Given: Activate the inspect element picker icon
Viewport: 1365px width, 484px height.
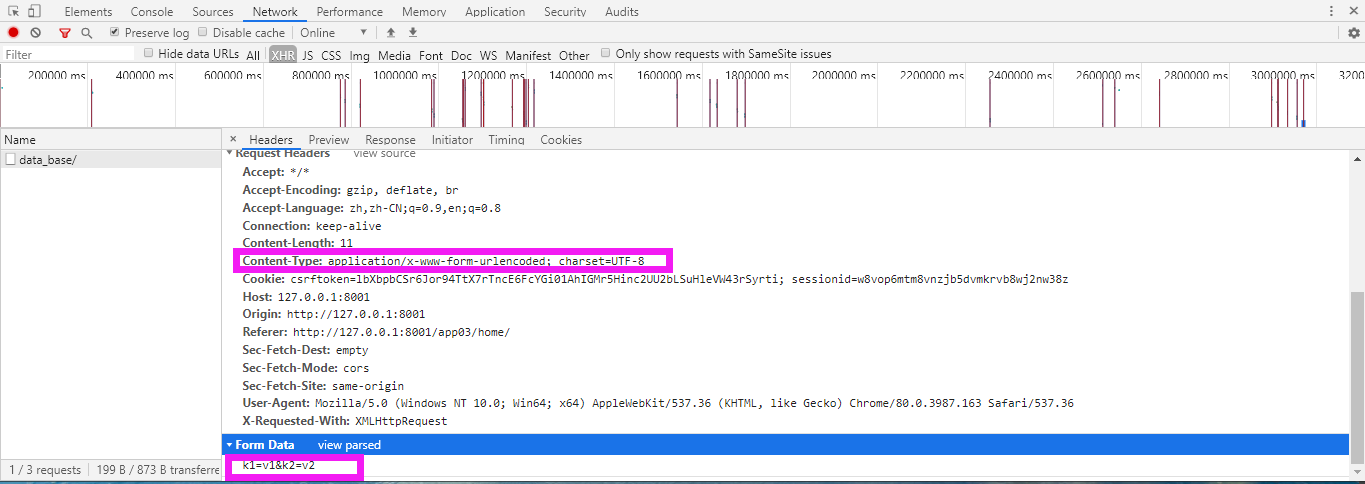Looking at the screenshot, I should [x=14, y=11].
